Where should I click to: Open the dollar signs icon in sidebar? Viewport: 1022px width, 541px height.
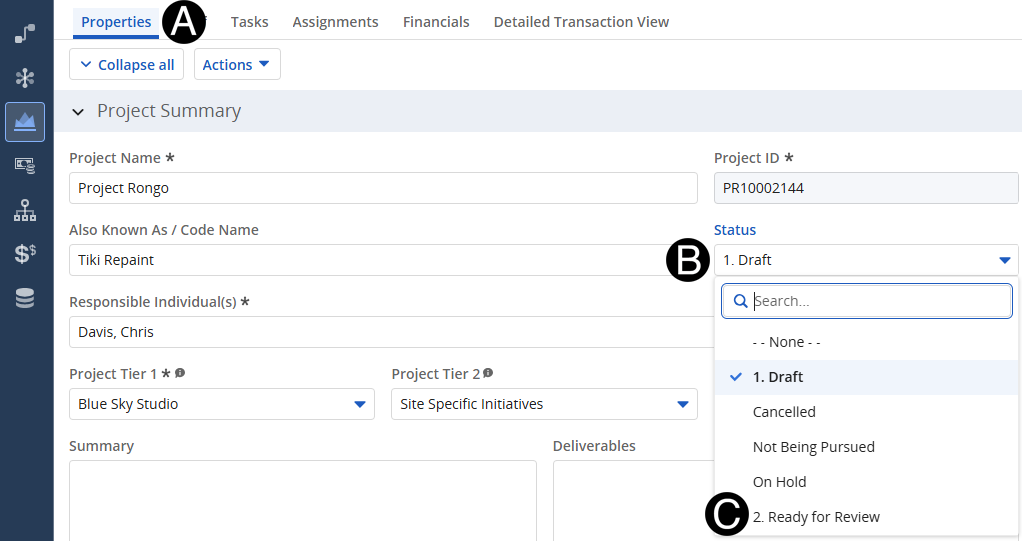pyautogui.click(x=26, y=254)
